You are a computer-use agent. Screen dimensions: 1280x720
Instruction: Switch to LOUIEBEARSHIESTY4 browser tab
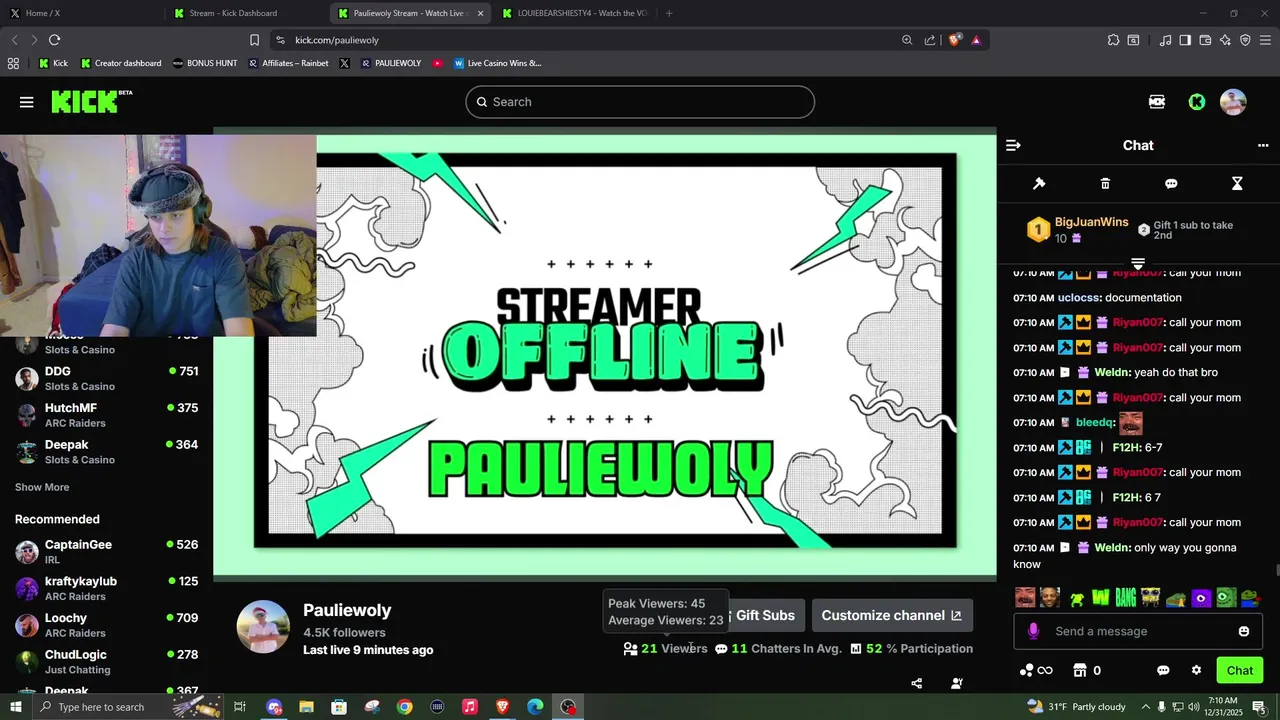[574, 13]
